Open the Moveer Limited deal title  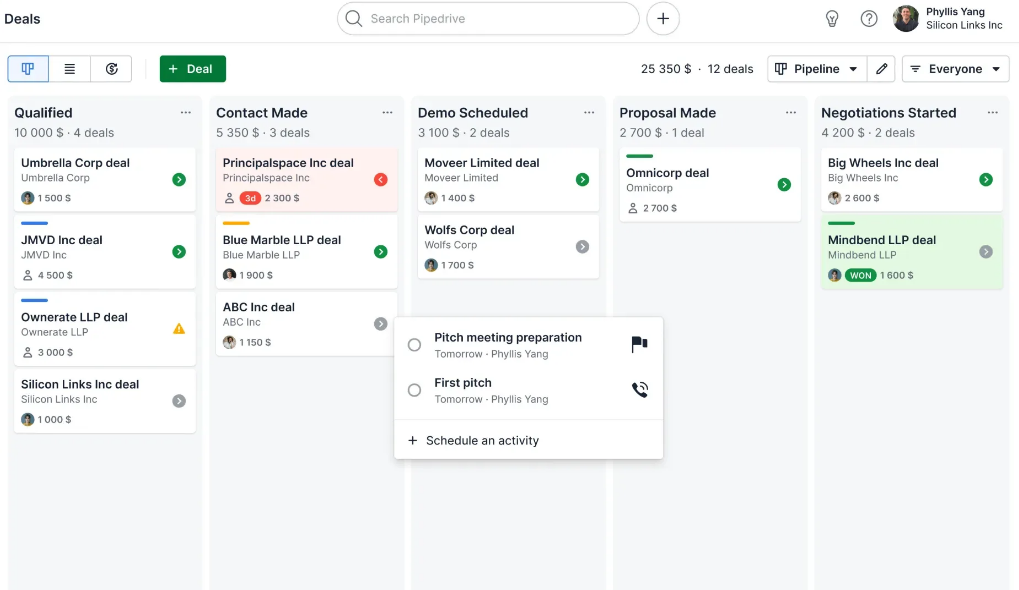pyautogui.click(x=482, y=163)
